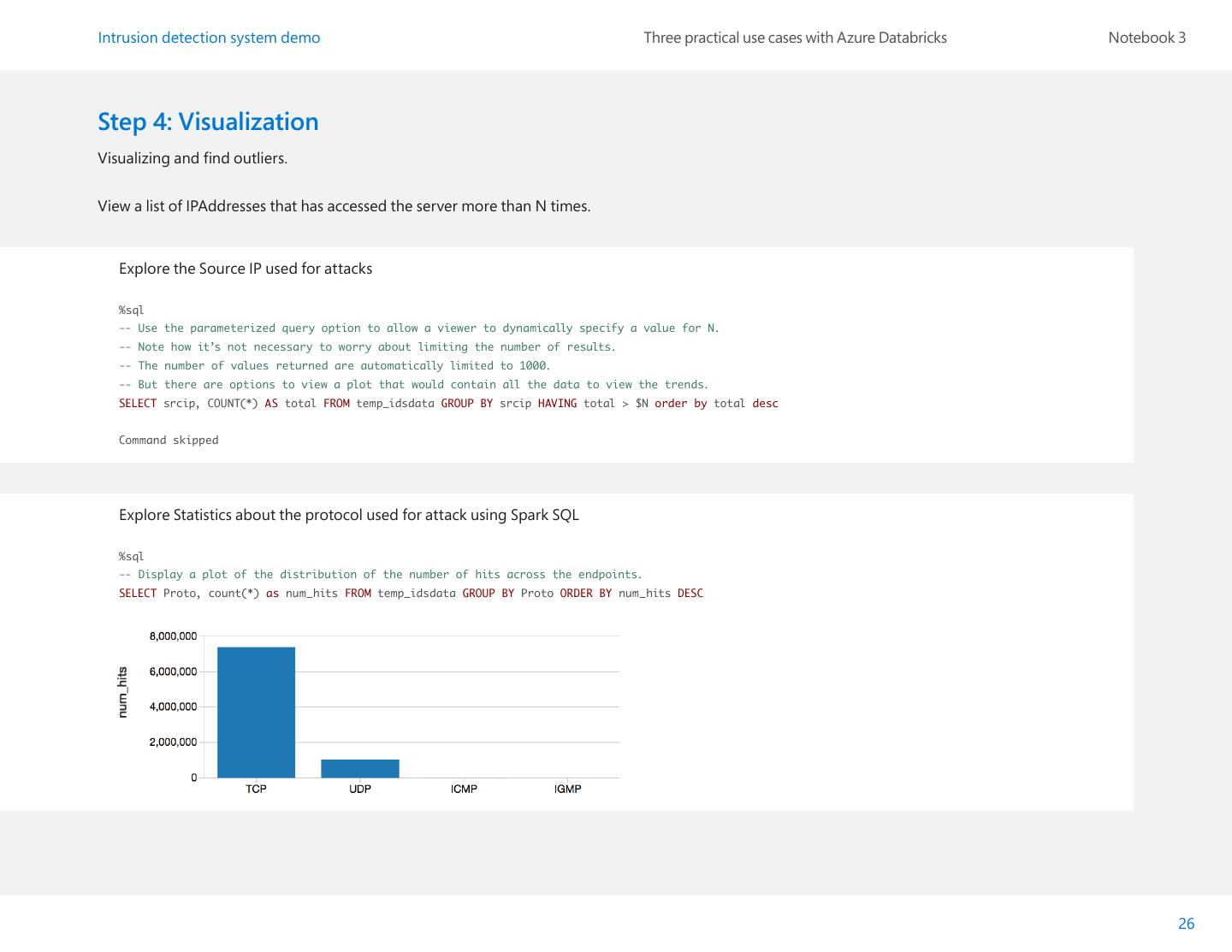Click the Explore Statistics about the protocol title
1232x952 pixels.
(349, 515)
